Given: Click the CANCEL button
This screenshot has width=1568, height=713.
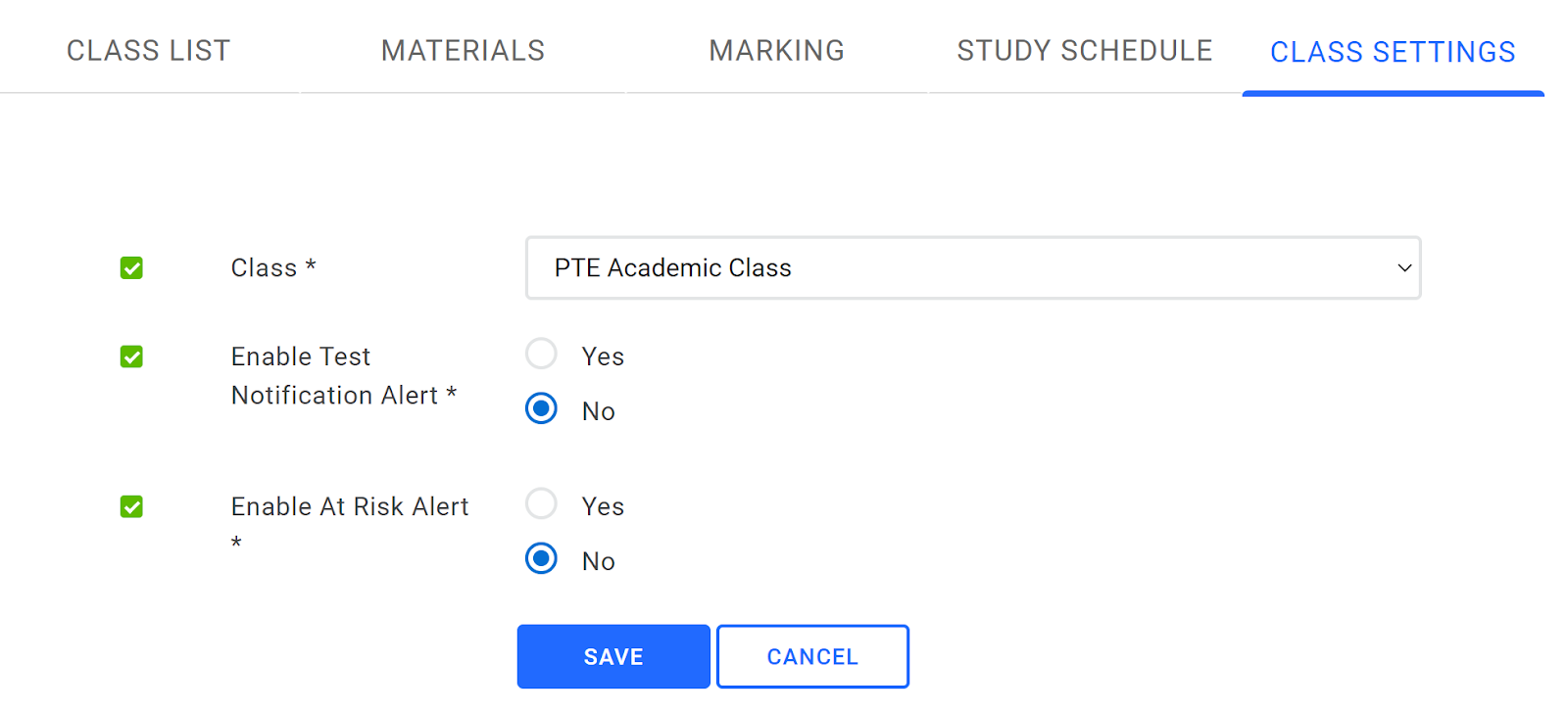Looking at the screenshot, I should coord(812,656).
